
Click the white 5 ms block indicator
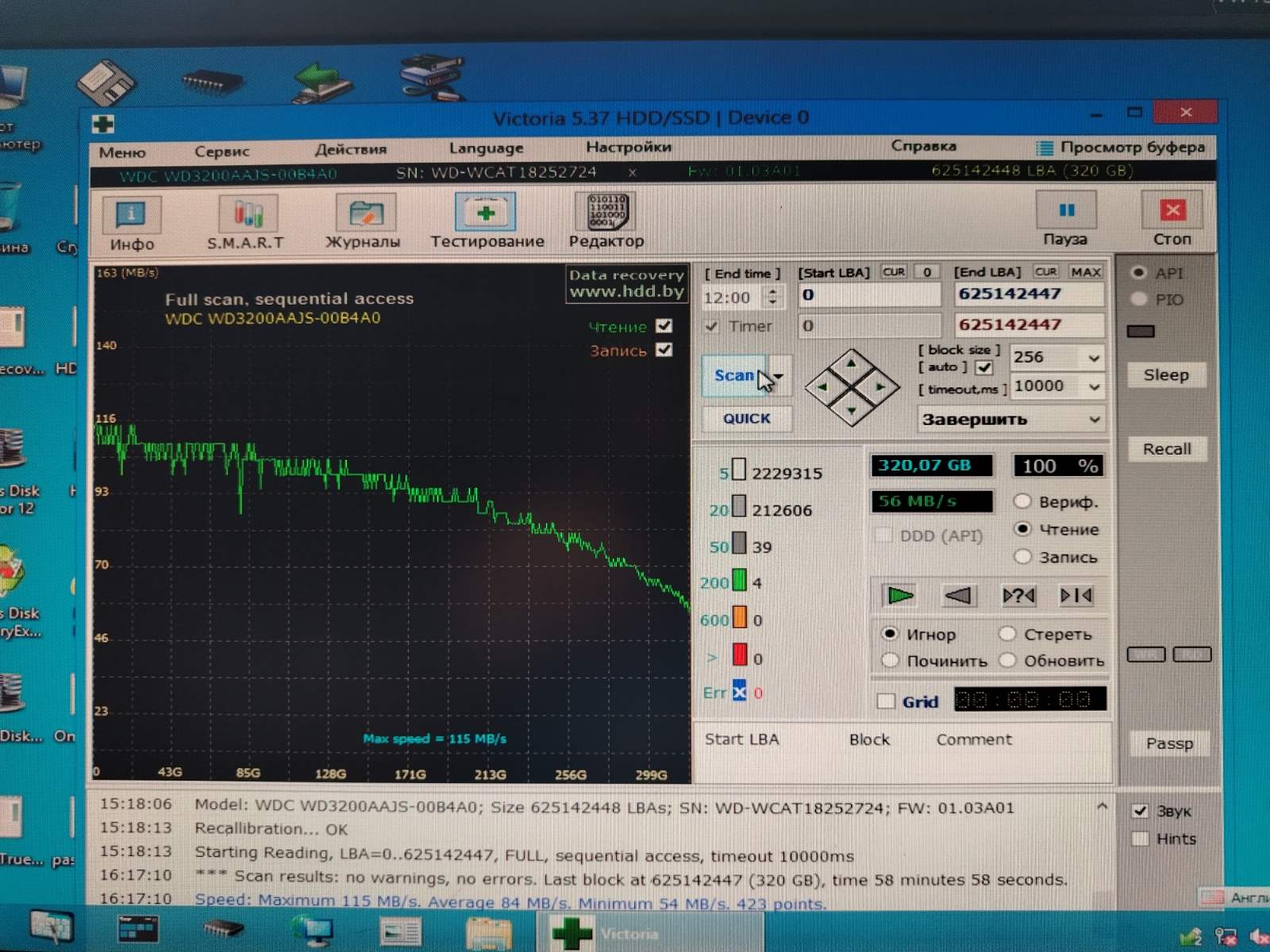738,470
